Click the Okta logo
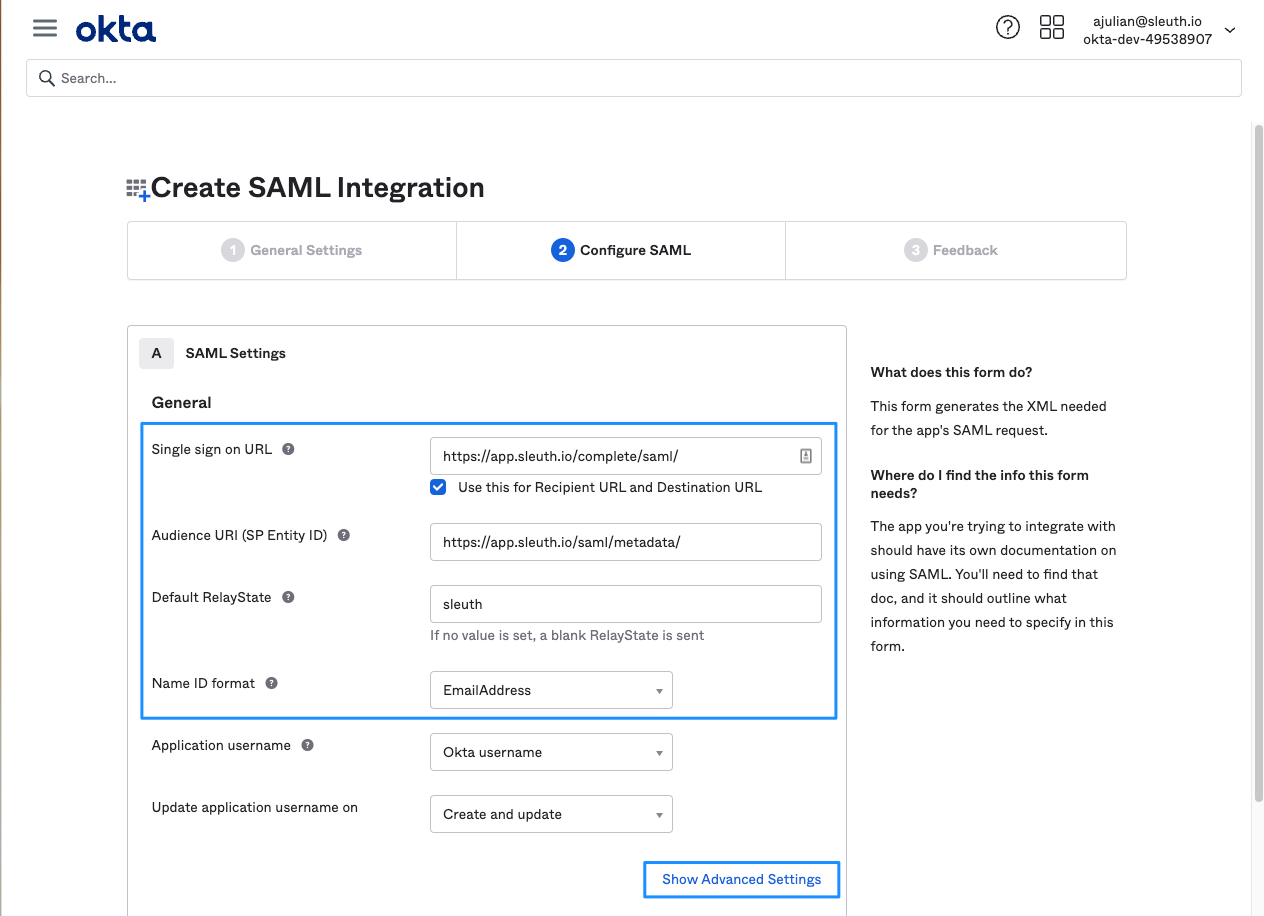This screenshot has height=916, width=1264. point(116,30)
